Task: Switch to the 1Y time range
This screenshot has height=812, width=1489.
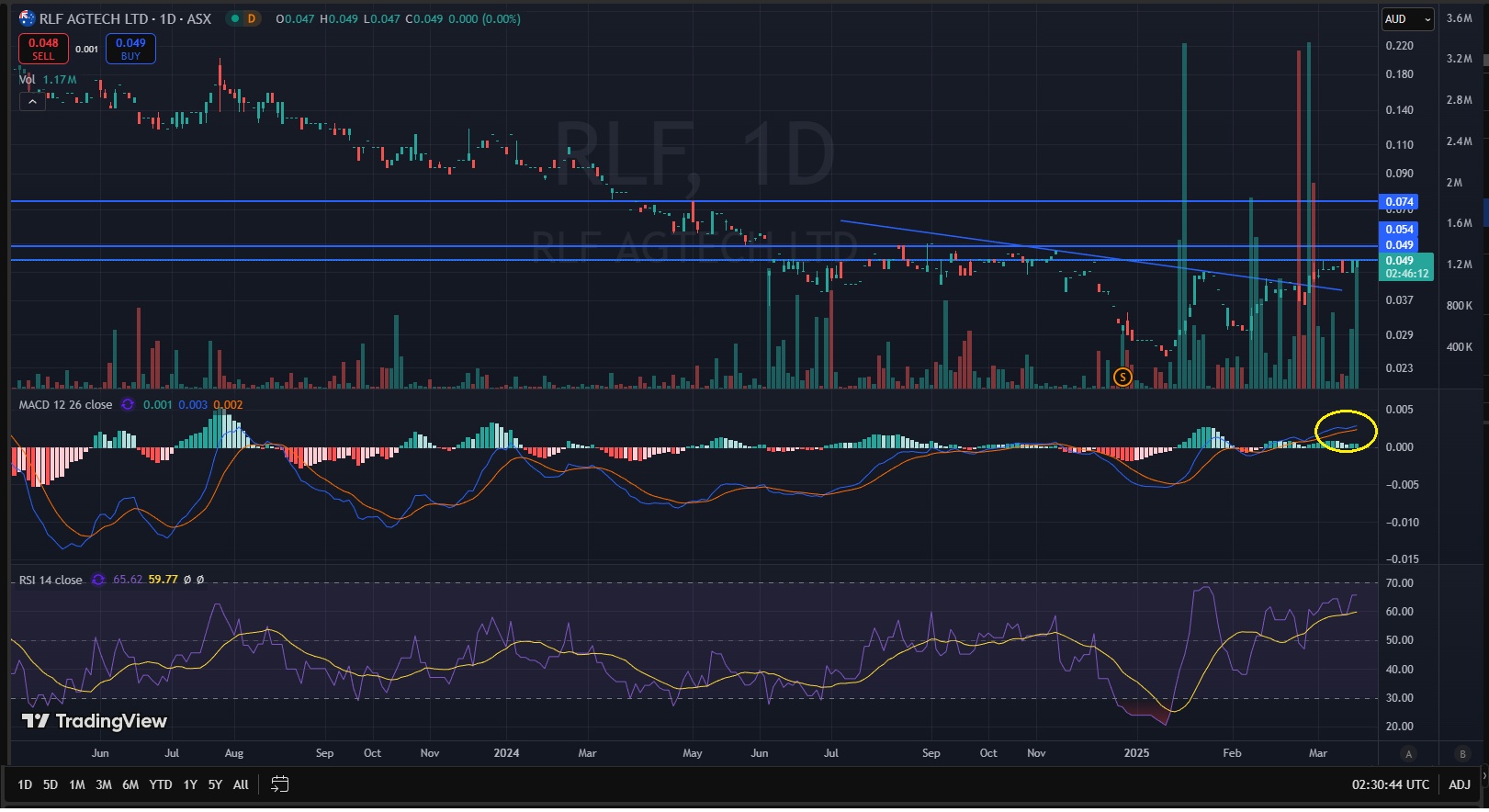Action: 190,784
